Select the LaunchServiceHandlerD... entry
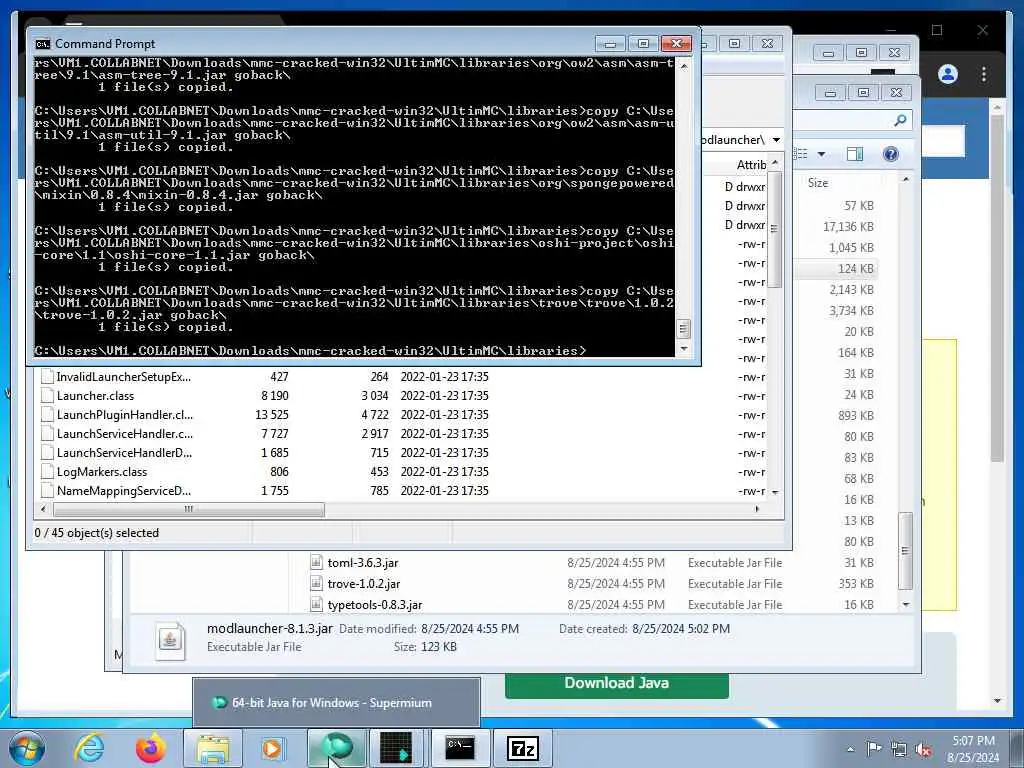The width and height of the screenshot is (1024, 768). point(124,453)
